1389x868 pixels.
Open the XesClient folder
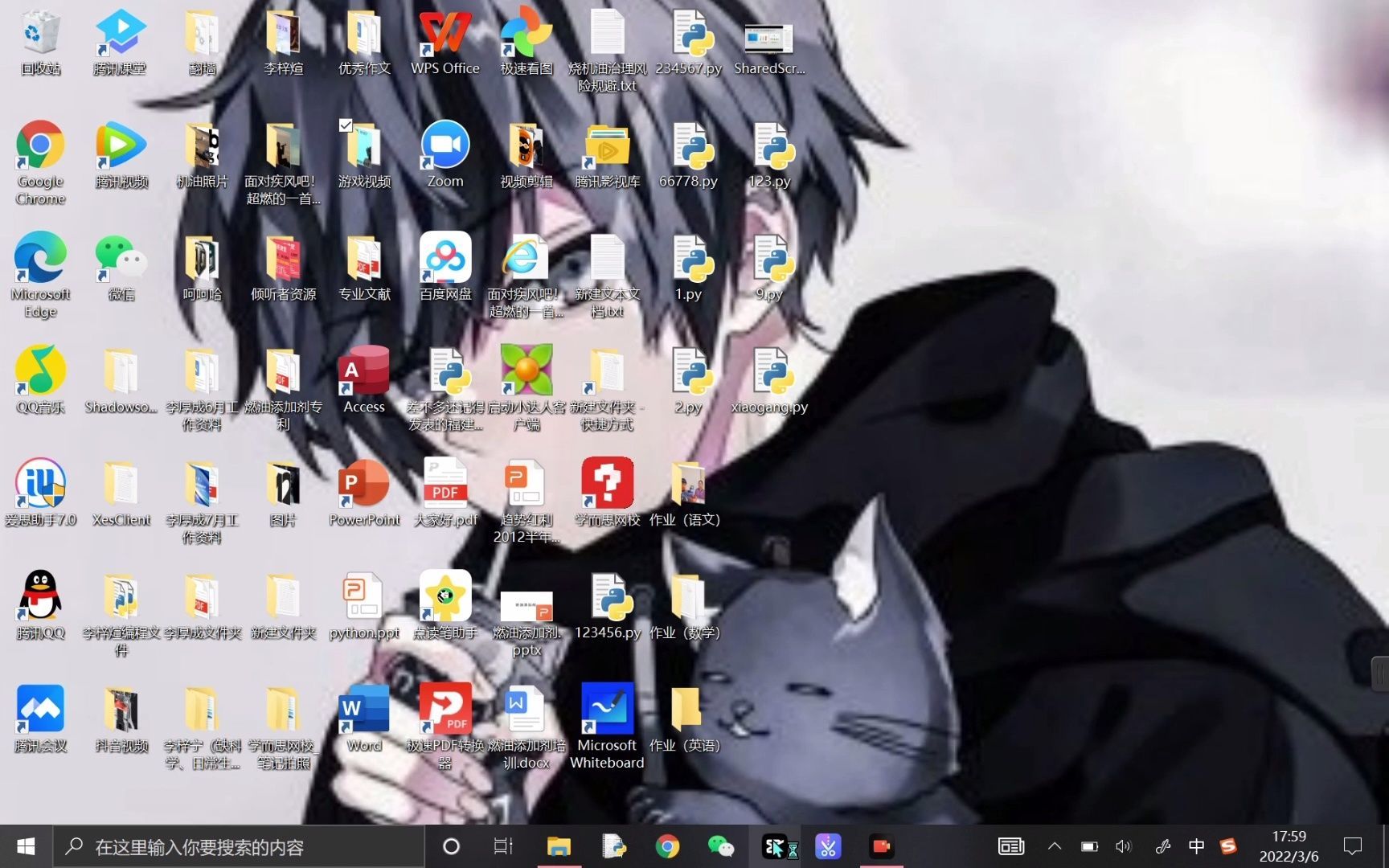click(x=121, y=492)
